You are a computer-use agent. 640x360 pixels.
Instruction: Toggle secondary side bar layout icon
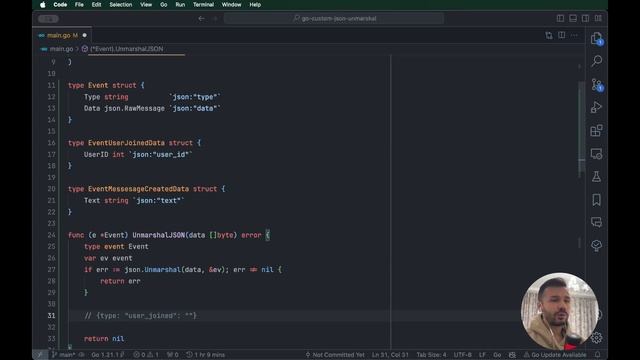pos(585,18)
